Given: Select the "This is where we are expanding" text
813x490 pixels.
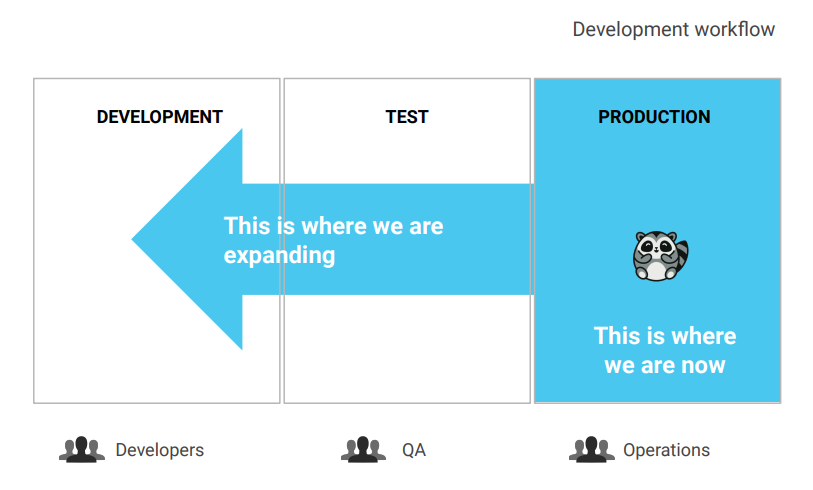Looking at the screenshot, I should click(333, 240).
